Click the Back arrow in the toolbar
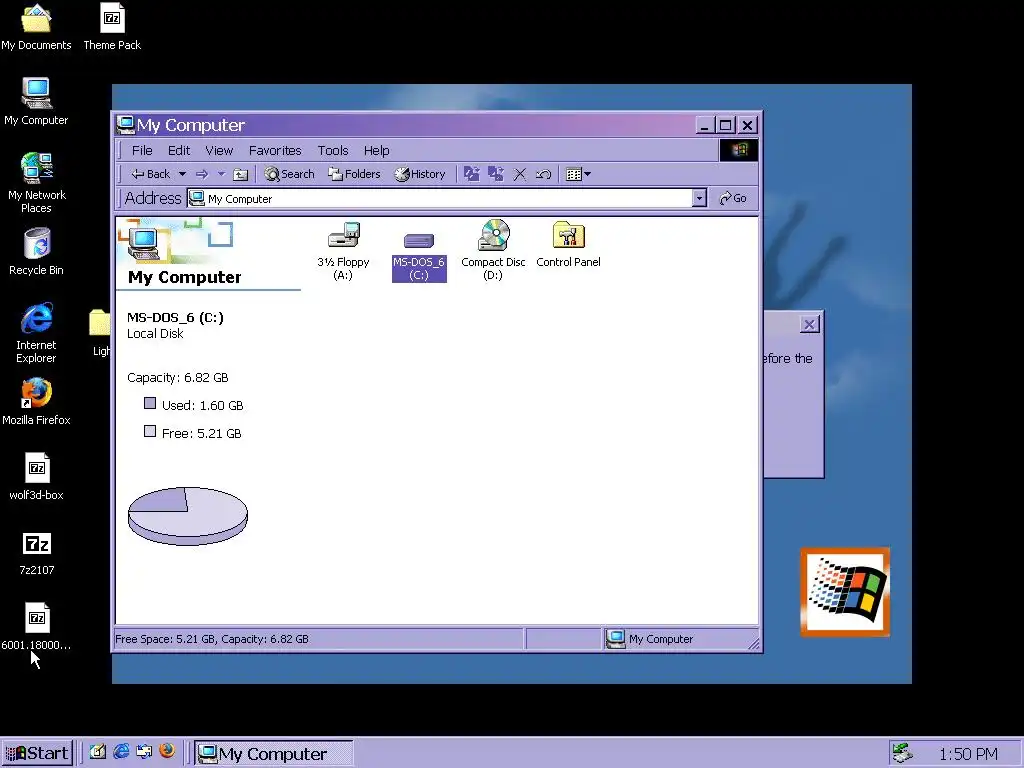 150,174
